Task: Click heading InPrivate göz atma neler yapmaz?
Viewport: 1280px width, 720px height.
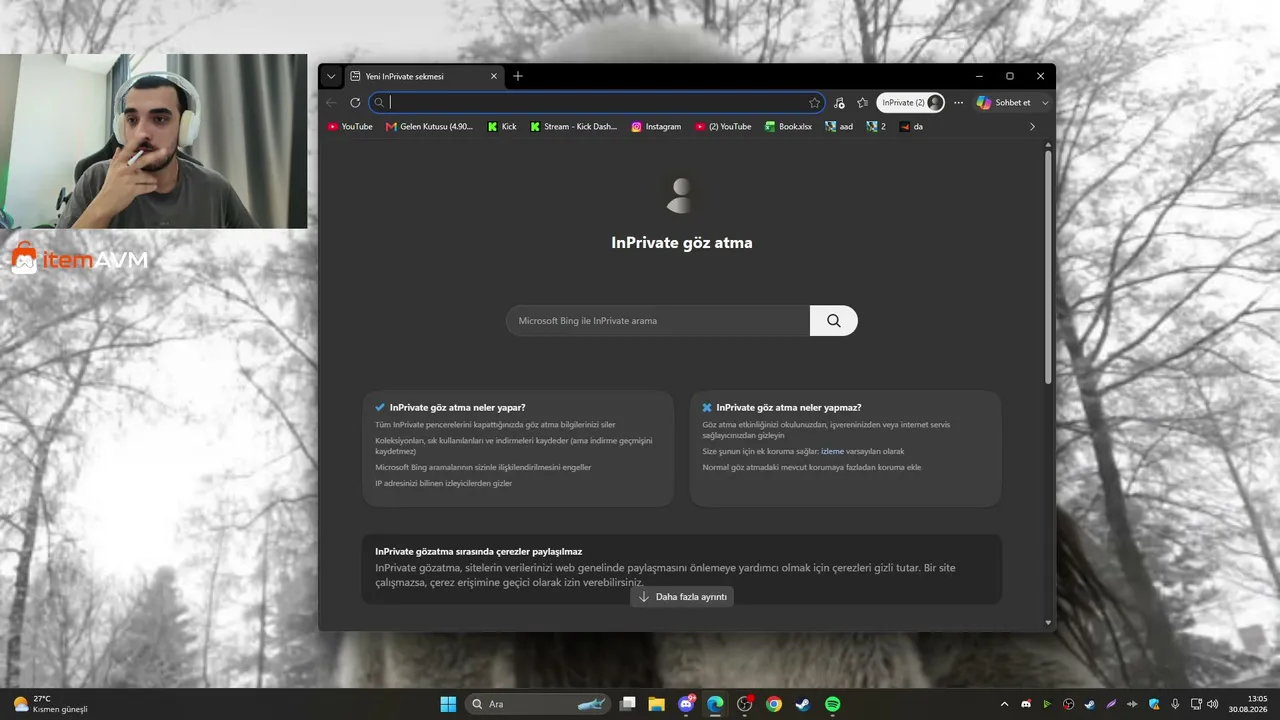Action: 788,407
